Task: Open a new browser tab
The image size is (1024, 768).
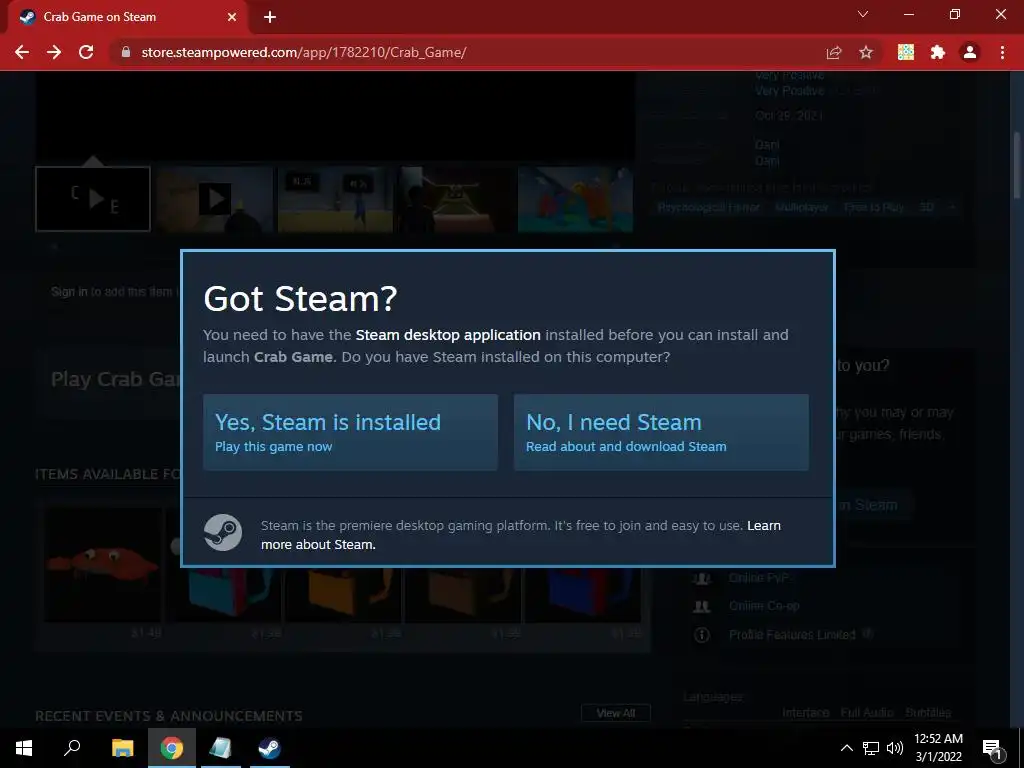Action: 270,17
